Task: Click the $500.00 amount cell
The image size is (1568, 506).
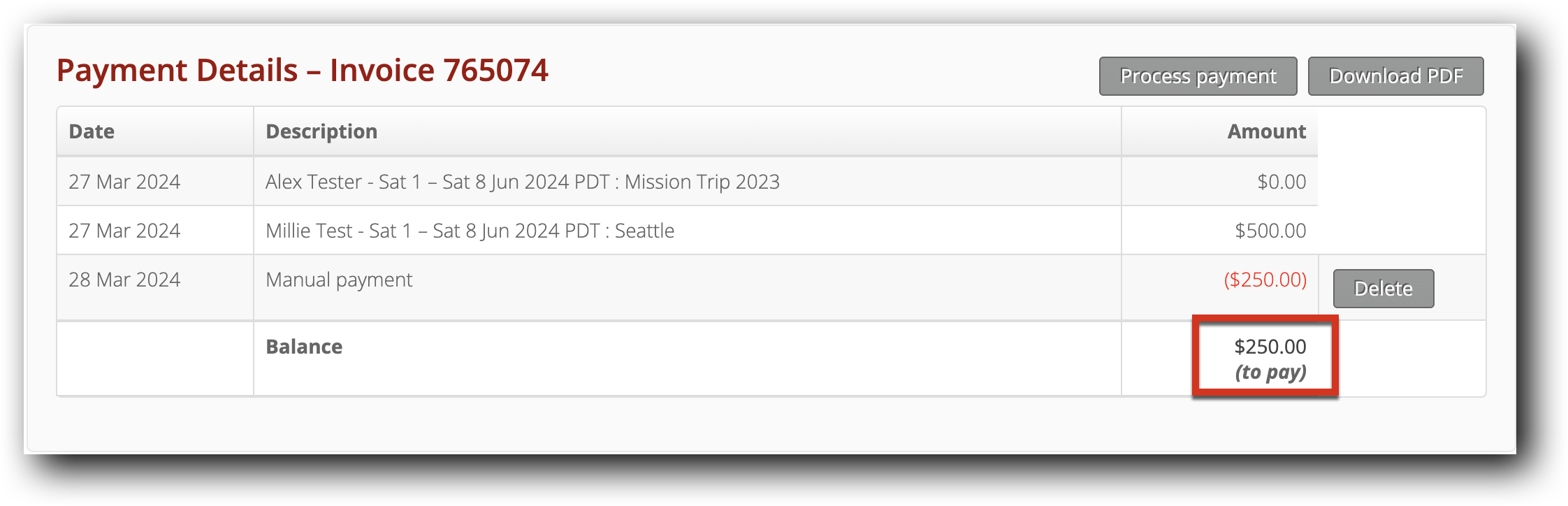Action: (1271, 229)
